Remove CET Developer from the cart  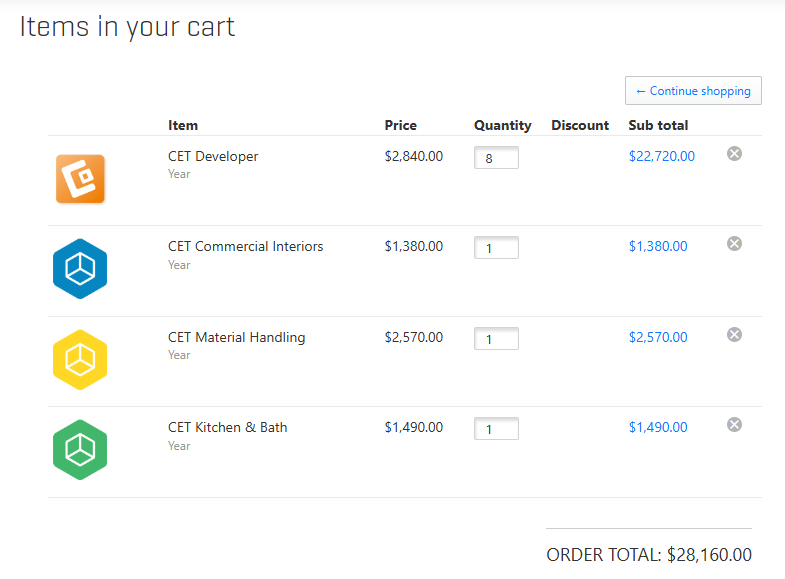point(734,154)
